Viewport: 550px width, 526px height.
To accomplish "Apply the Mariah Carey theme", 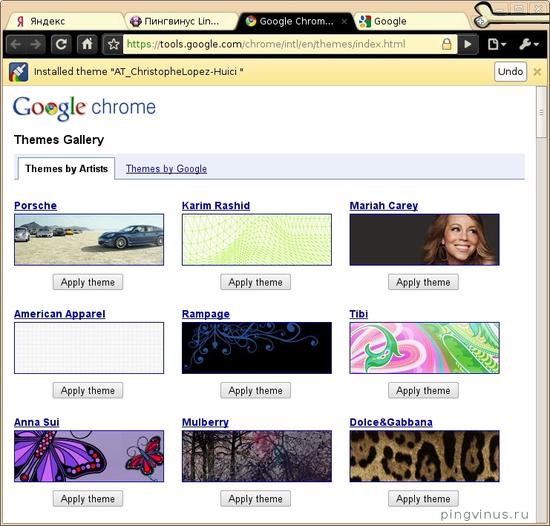I will pyautogui.click(x=423, y=282).
